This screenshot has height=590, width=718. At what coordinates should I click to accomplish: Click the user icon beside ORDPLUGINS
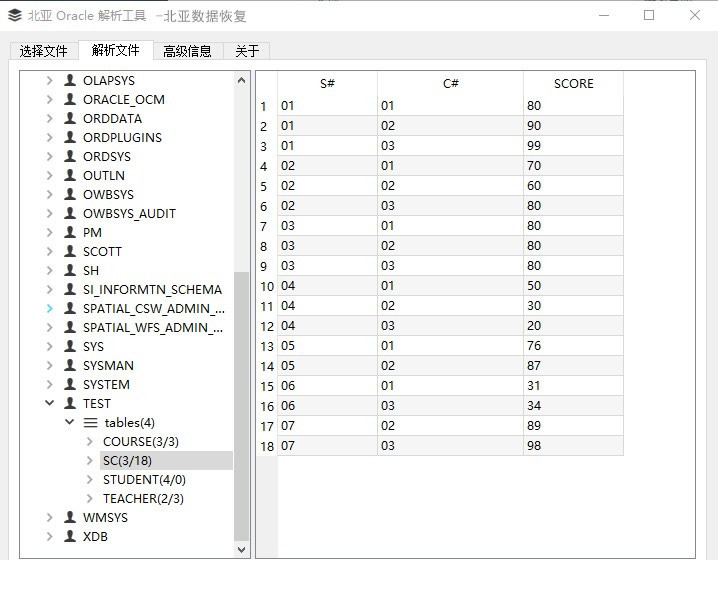click(x=70, y=137)
